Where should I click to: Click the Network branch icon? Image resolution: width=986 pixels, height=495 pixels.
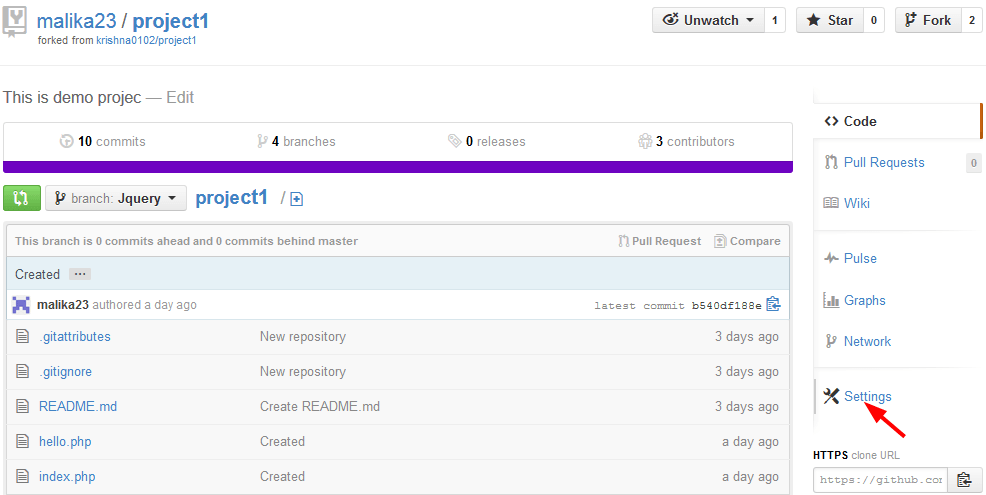click(831, 342)
